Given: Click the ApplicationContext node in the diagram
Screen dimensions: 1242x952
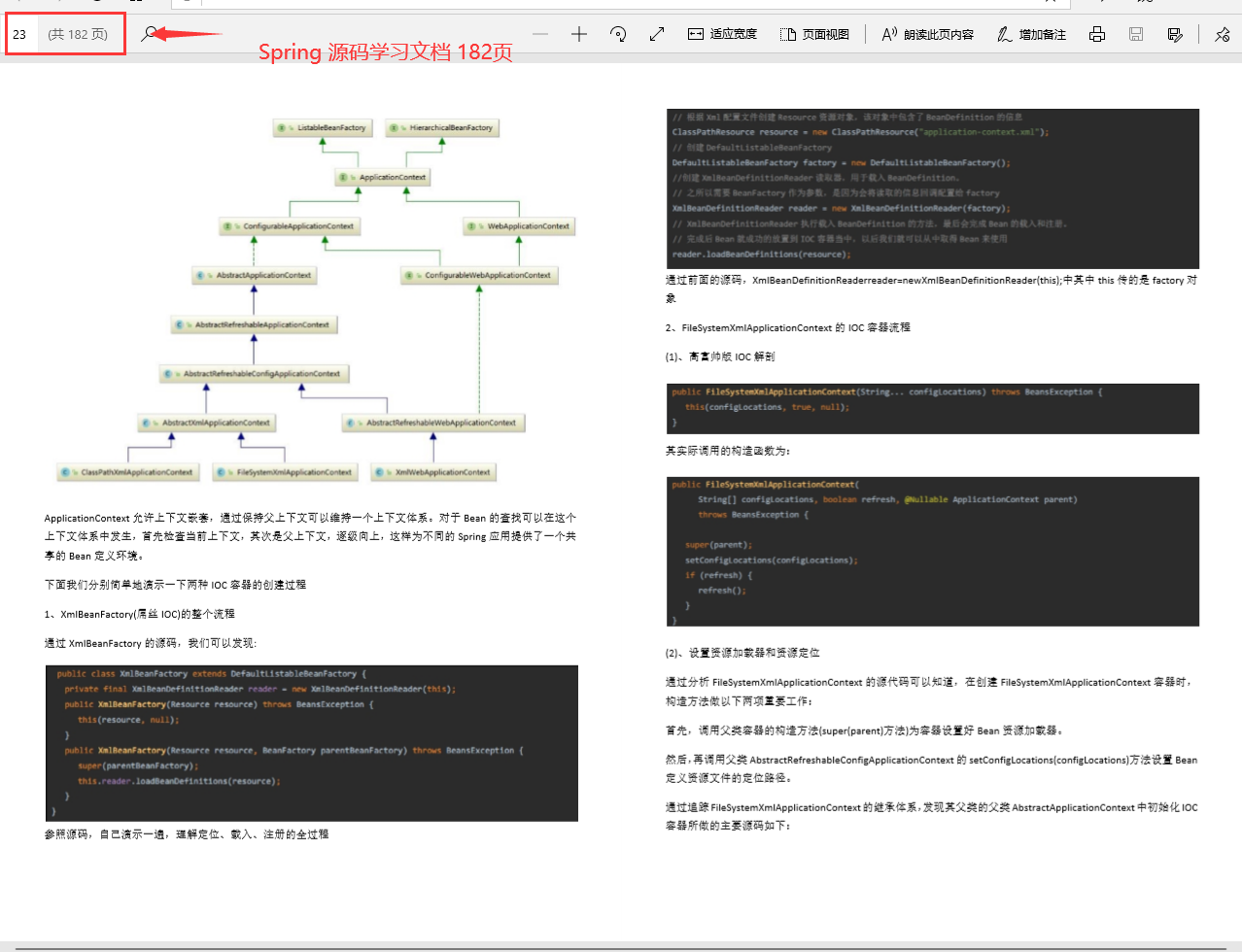Looking at the screenshot, I should pos(383,177).
